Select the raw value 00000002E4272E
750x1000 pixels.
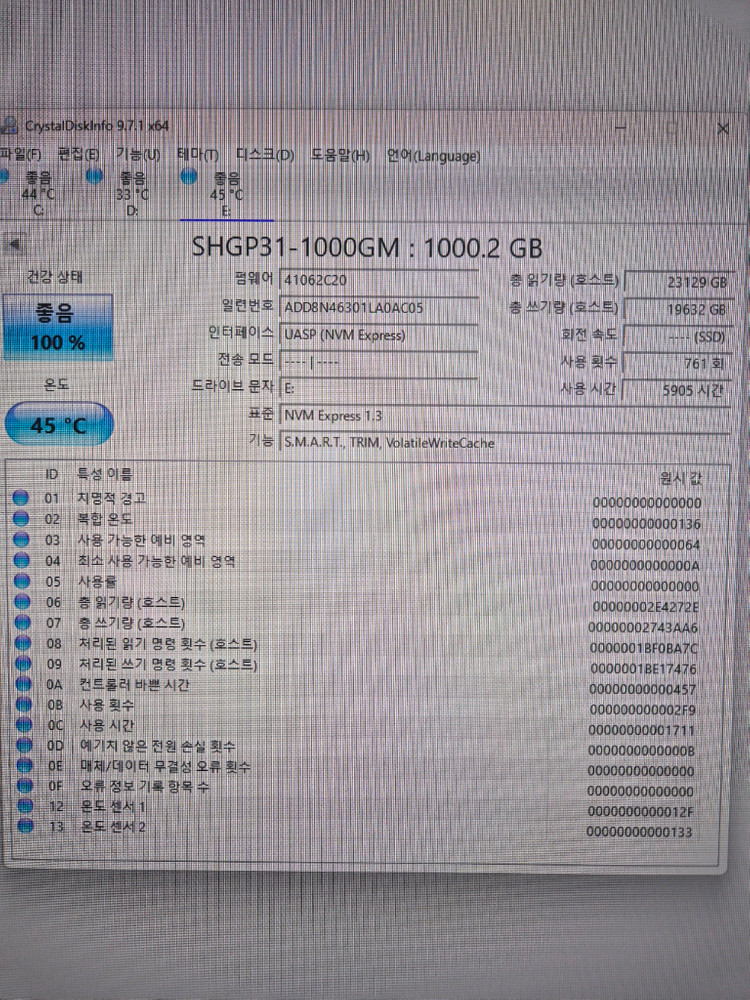click(x=645, y=607)
